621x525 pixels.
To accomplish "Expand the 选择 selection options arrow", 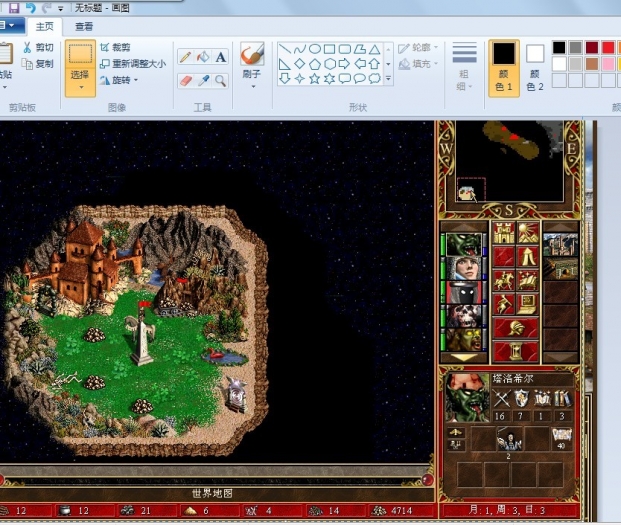I will click(x=80, y=88).
